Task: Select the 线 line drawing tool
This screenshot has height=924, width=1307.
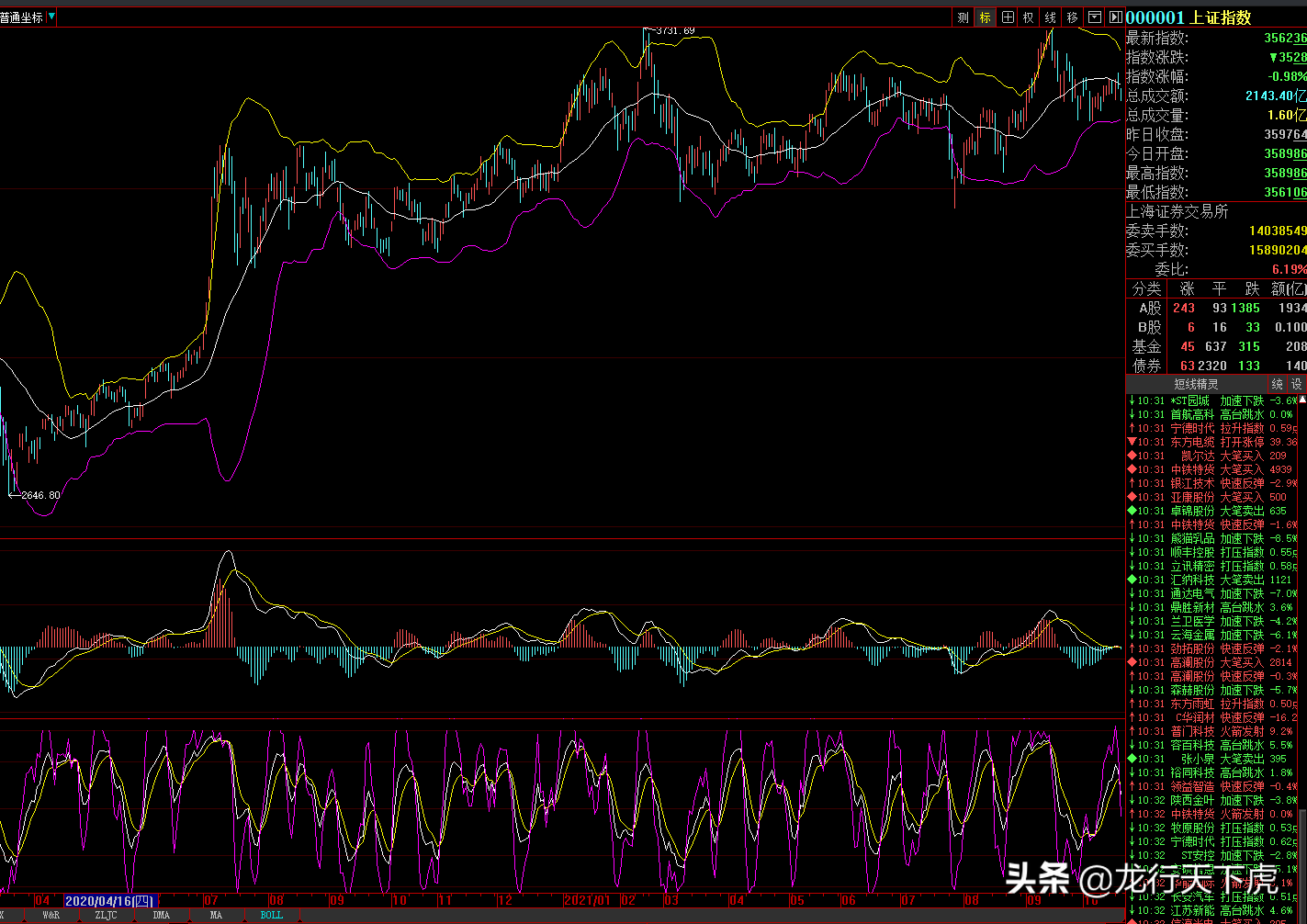Action: [x=1051, y=17]
